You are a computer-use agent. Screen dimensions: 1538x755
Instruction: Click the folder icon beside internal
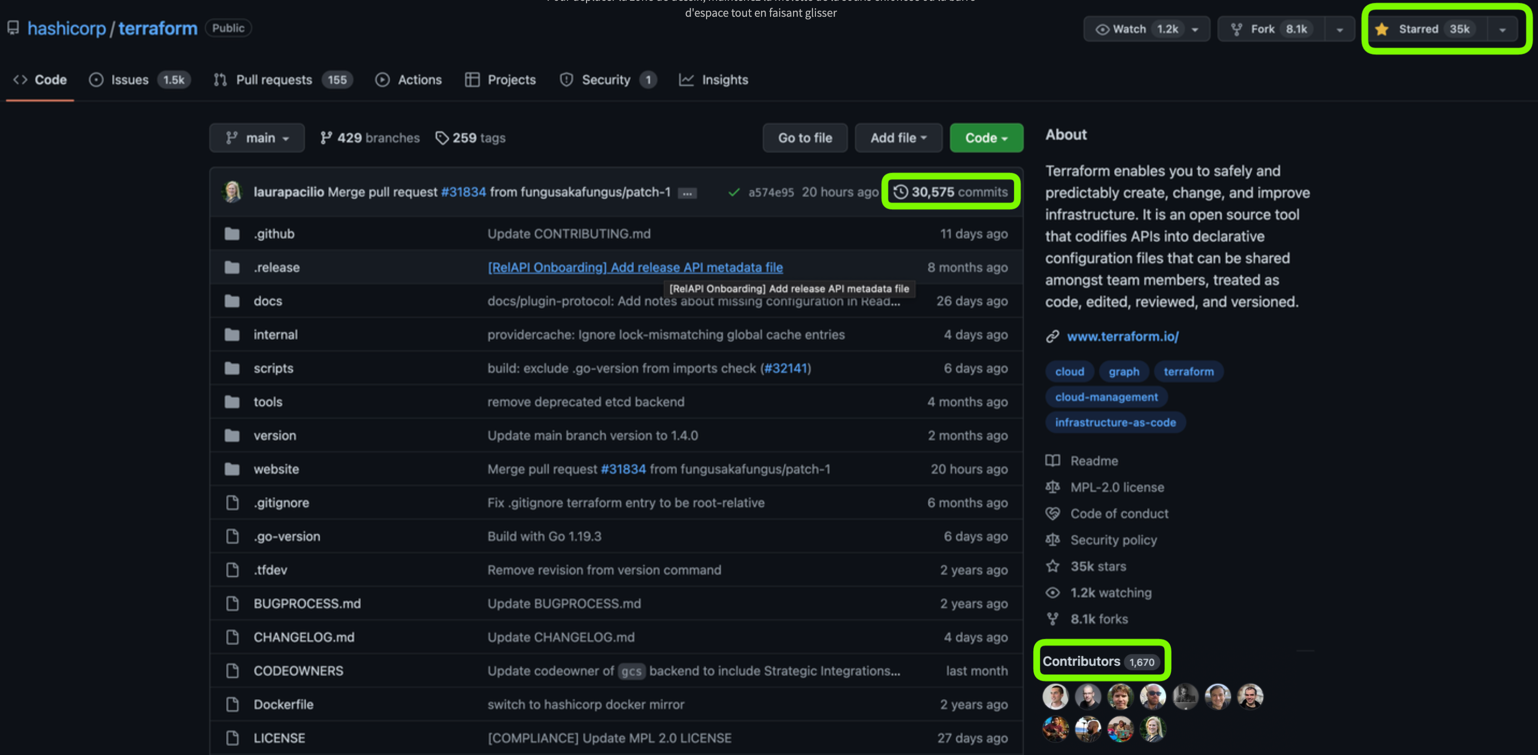click(x=232, y=335)
